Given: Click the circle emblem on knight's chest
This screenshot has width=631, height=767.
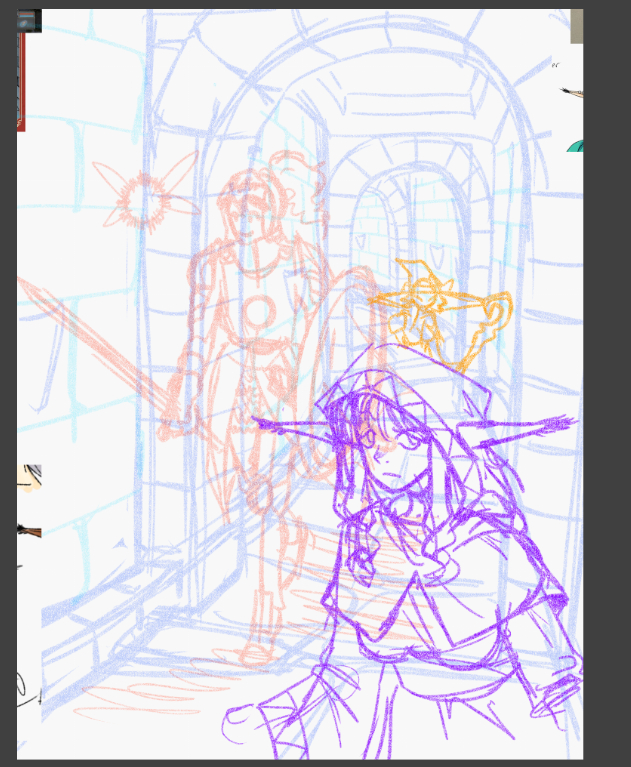Looking at the screenshot, I should click(259, 313).
